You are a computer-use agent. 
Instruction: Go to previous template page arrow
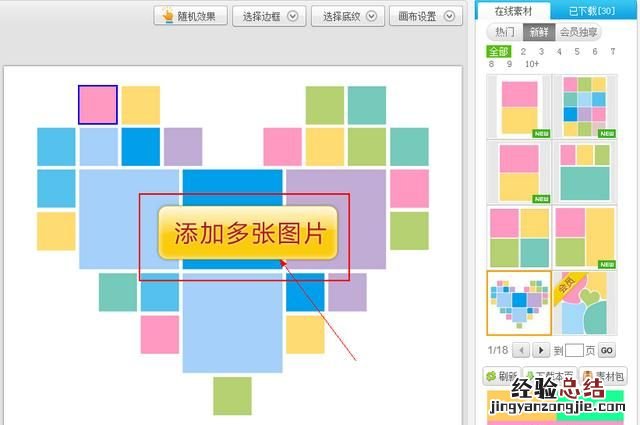click(521, 350)
